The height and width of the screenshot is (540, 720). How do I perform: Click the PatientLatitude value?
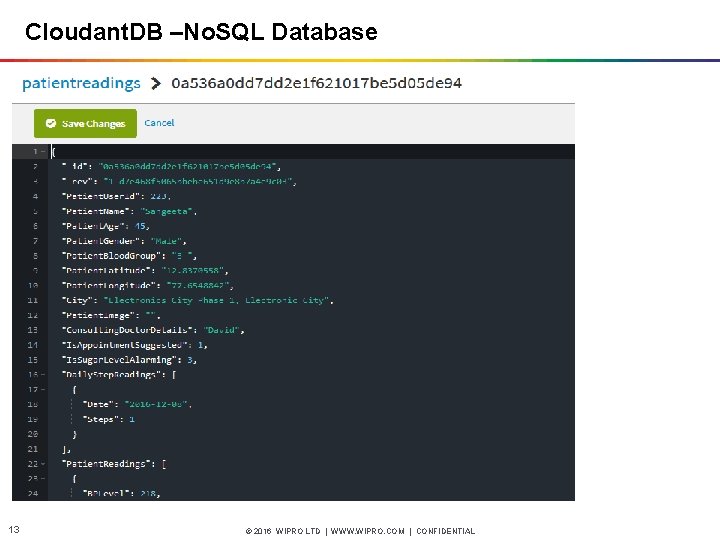[193, 270]
